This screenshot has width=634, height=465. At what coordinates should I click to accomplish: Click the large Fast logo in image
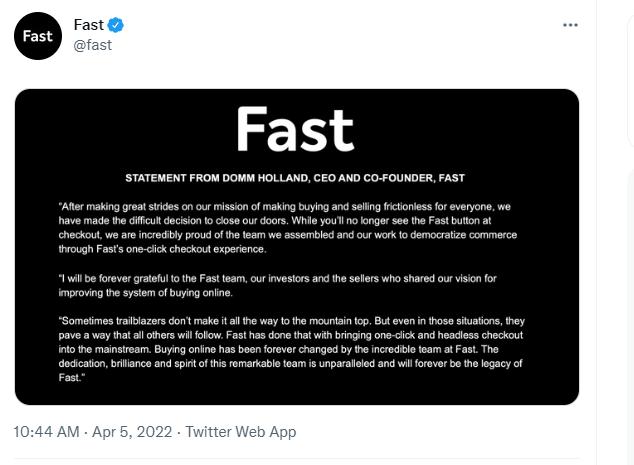295,130
